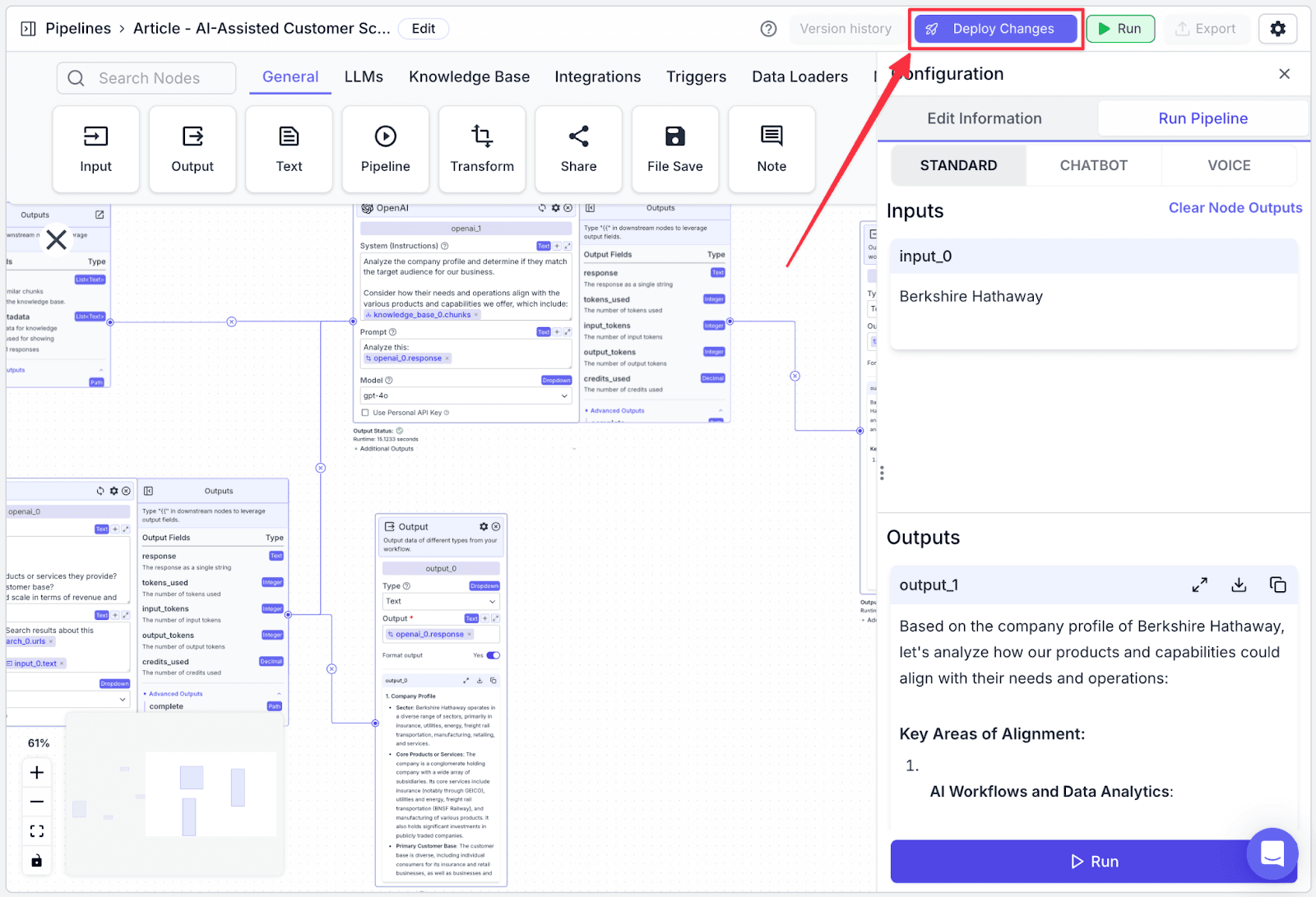Add a Text node
1316x897 pixels.
click(x=289, y=149)
